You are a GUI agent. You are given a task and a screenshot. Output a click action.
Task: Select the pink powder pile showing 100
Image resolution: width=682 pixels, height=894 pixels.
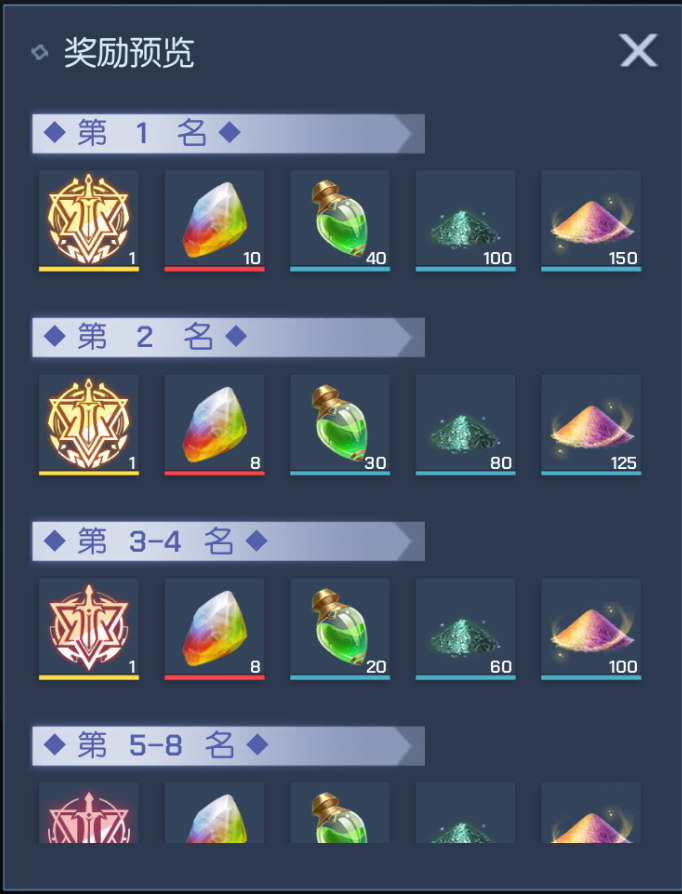591,629
